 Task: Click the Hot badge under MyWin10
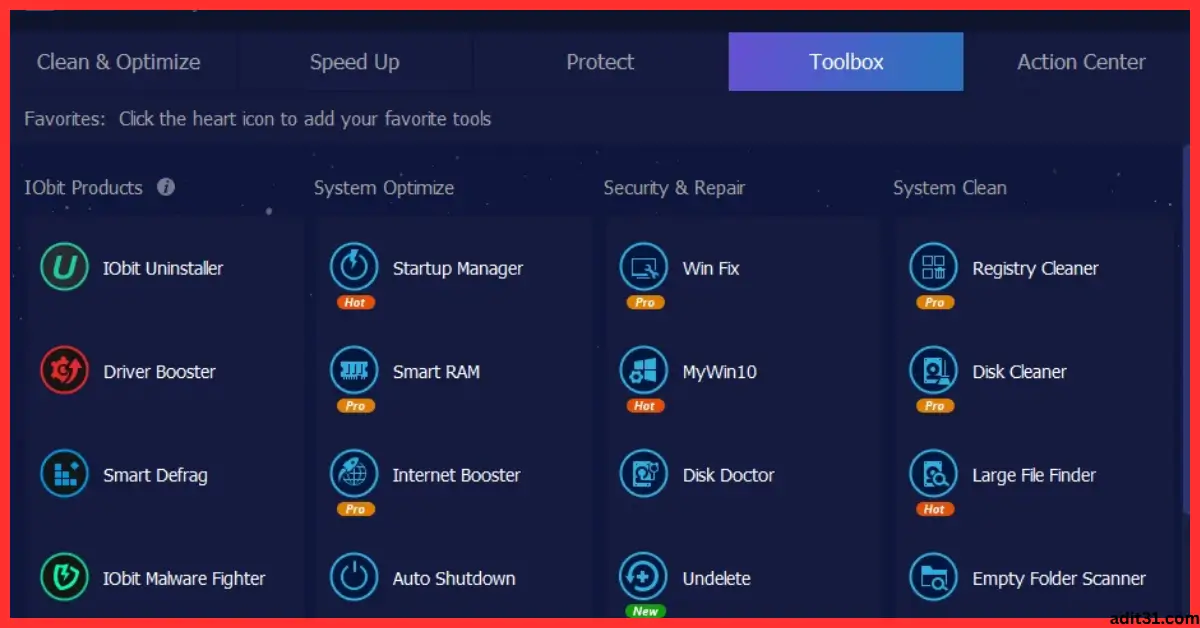[645, 406]
